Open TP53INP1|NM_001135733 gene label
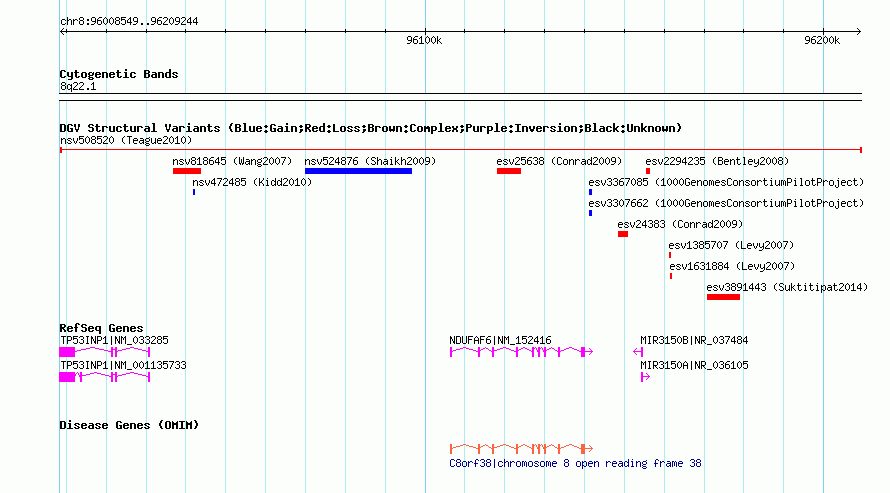 pos(123,365)
